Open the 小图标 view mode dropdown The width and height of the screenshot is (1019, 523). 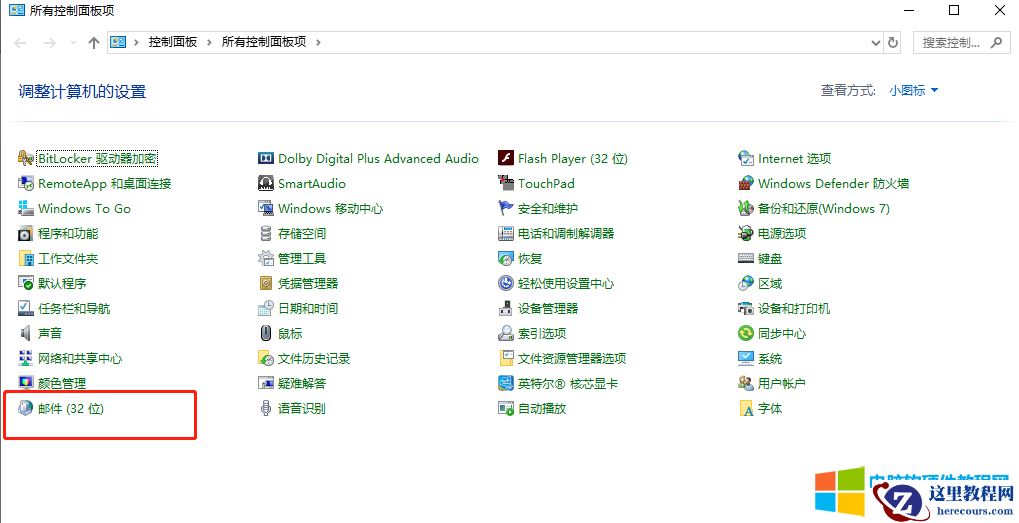[x=913, y=90]
